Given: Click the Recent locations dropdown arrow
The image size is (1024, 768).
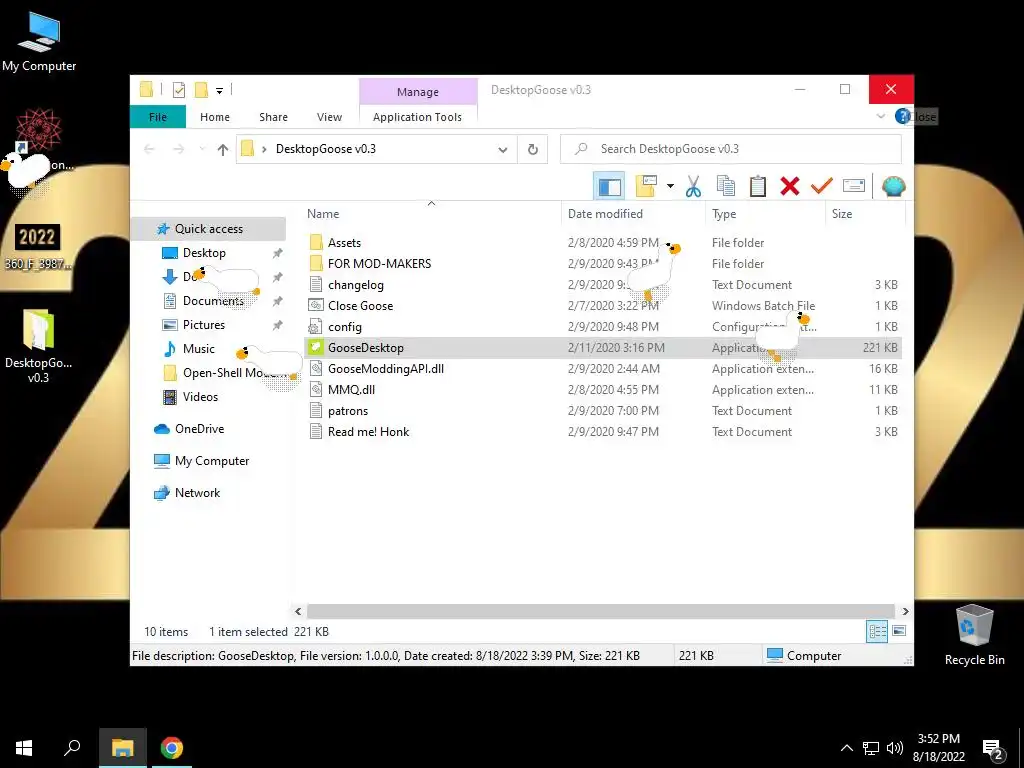Looking at the screenshot, I should click(202, 150).
